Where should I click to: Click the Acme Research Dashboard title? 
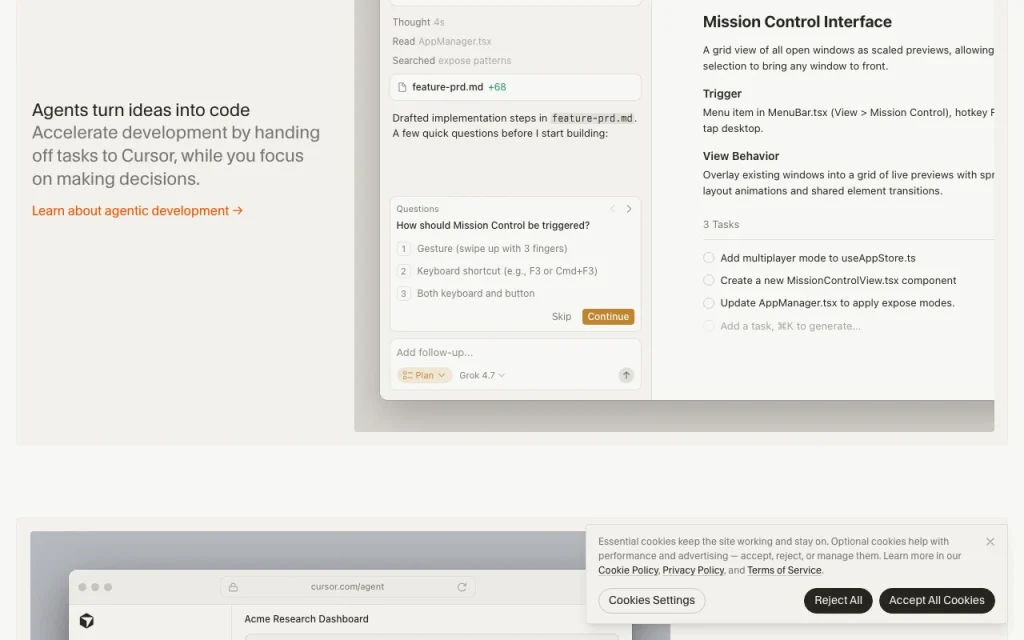click(x=306, y=618)
